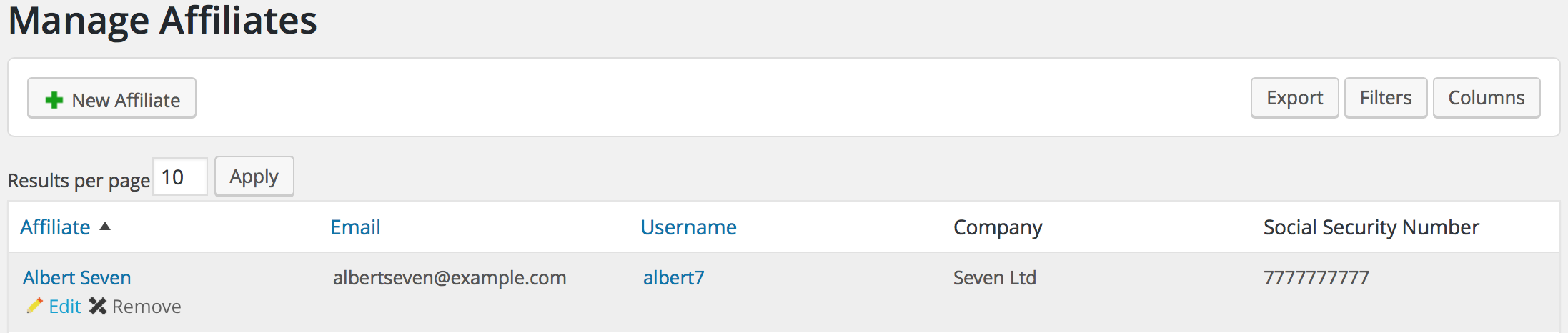Viewport: 1568px width, 333px height.
Task: Toggle the sort arrow next to Affiliate
Action: click(105, 227)
